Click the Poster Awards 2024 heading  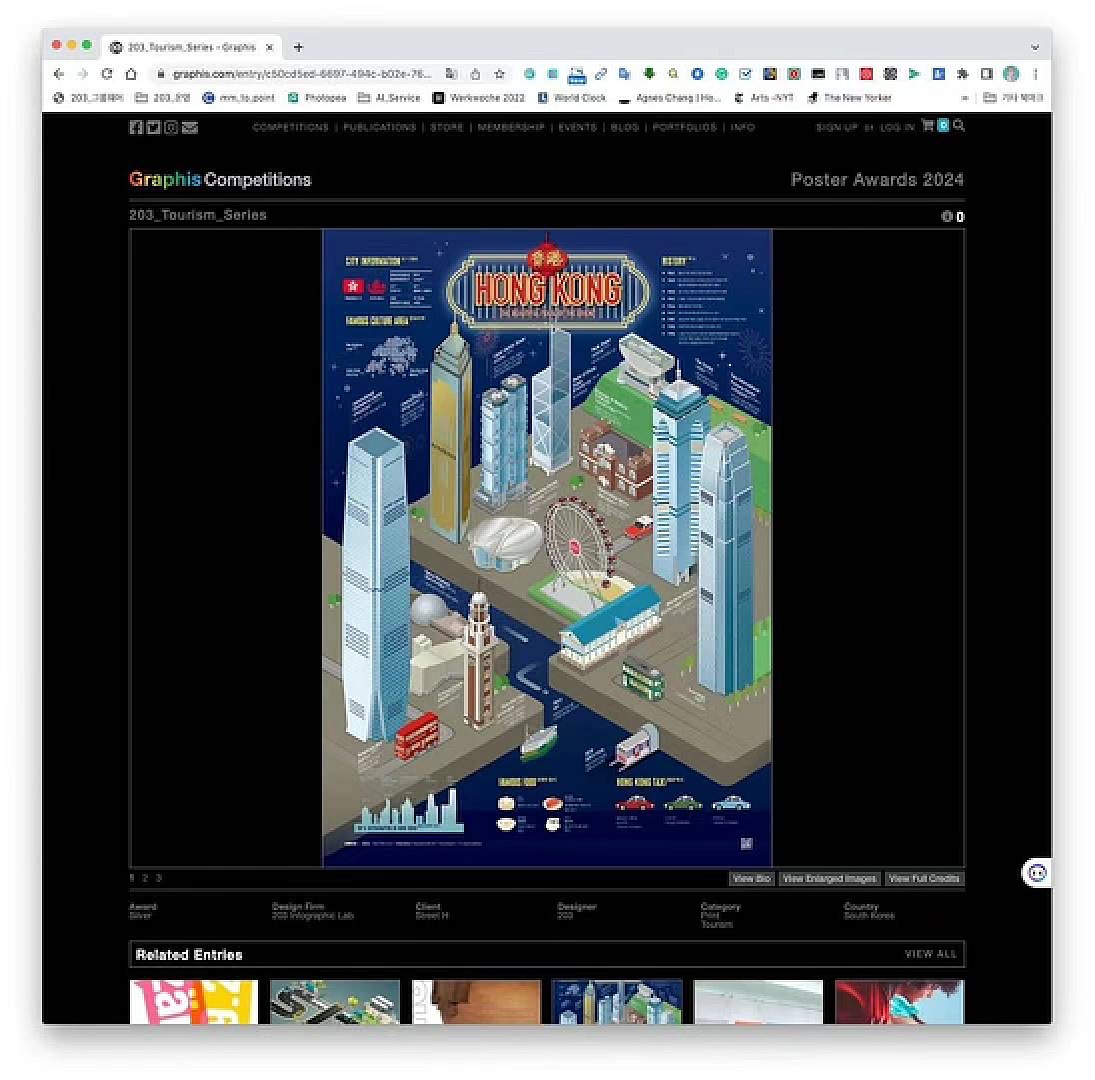876,179
